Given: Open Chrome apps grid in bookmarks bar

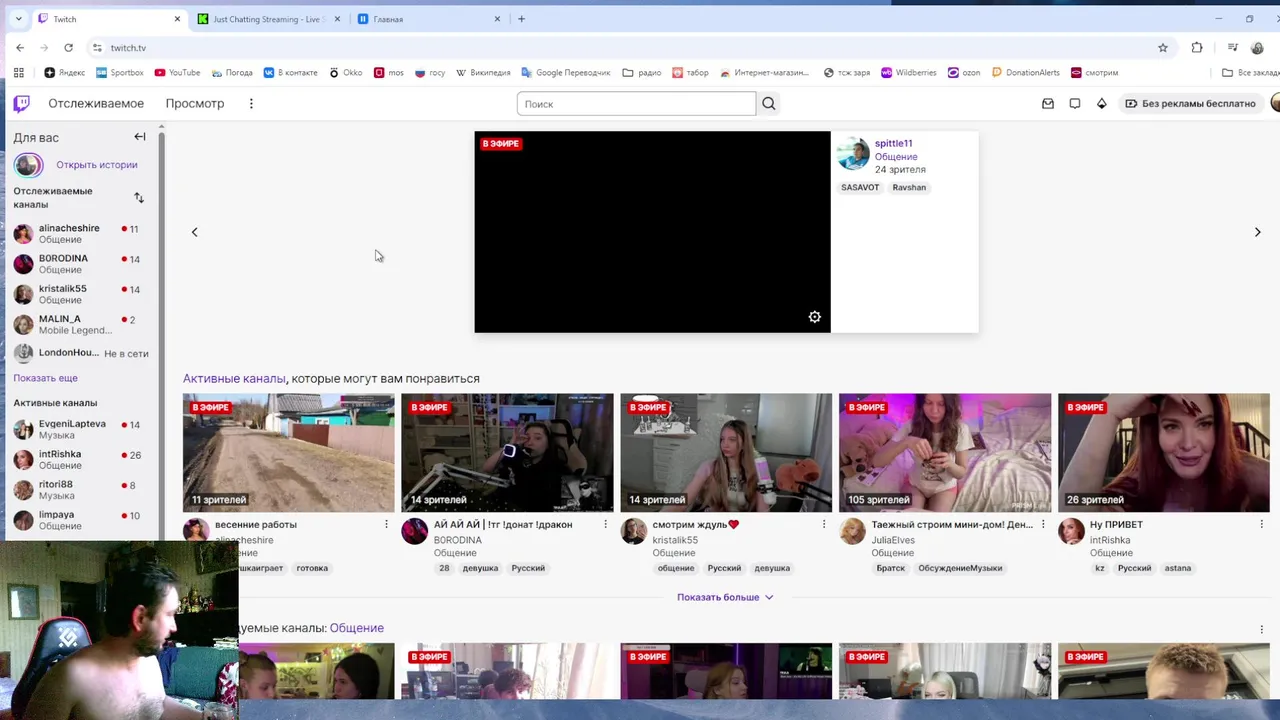Looking at the screenshot, I should [x=18, y=72].
